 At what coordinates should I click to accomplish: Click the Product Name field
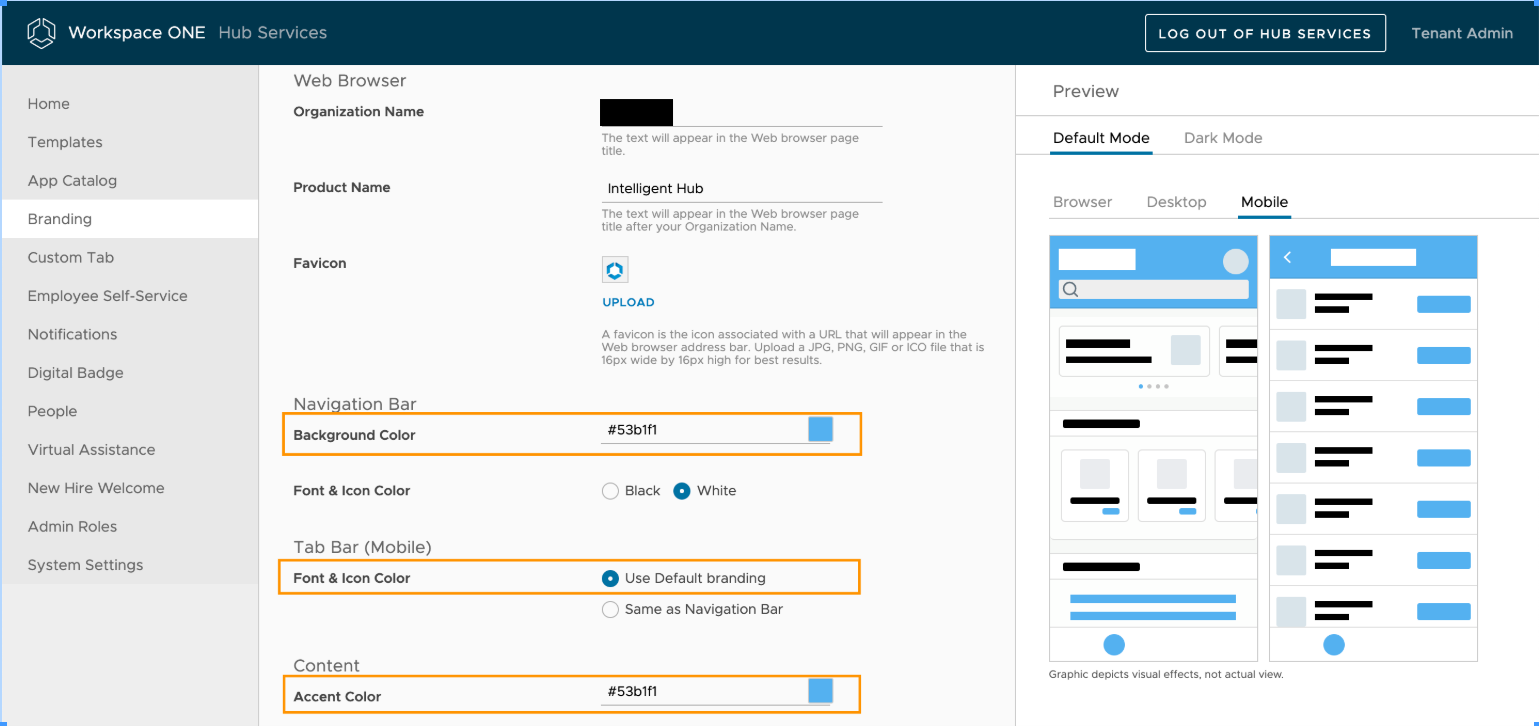coord(741,188)
